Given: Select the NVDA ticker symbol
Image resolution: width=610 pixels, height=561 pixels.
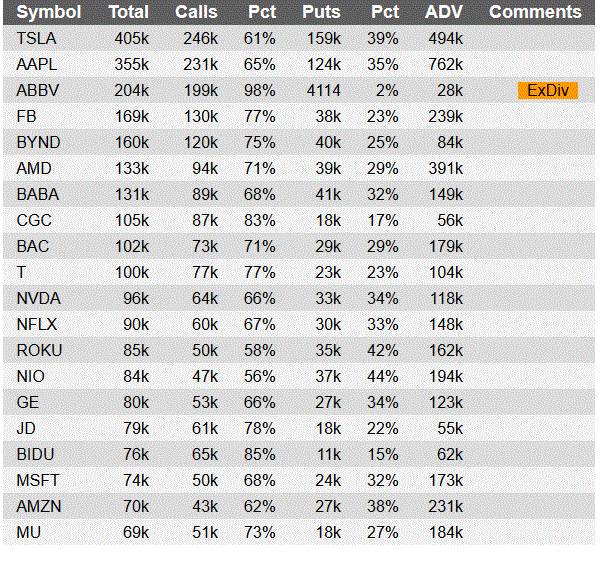Looking at the screenshot, I should click(39, 298).
